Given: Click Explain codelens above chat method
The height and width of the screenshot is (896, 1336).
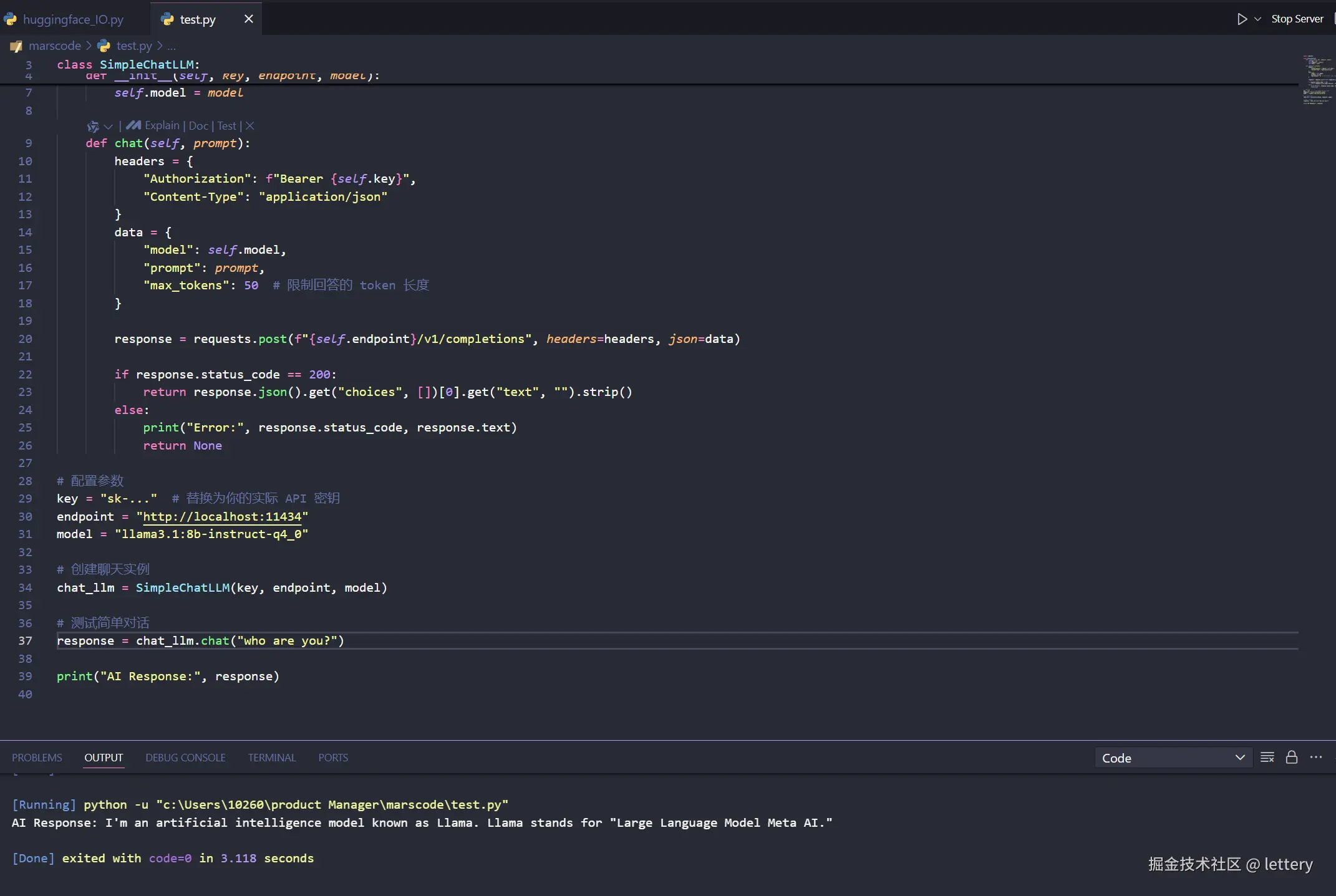Looking at the screenshot, I should click(162, 125).
